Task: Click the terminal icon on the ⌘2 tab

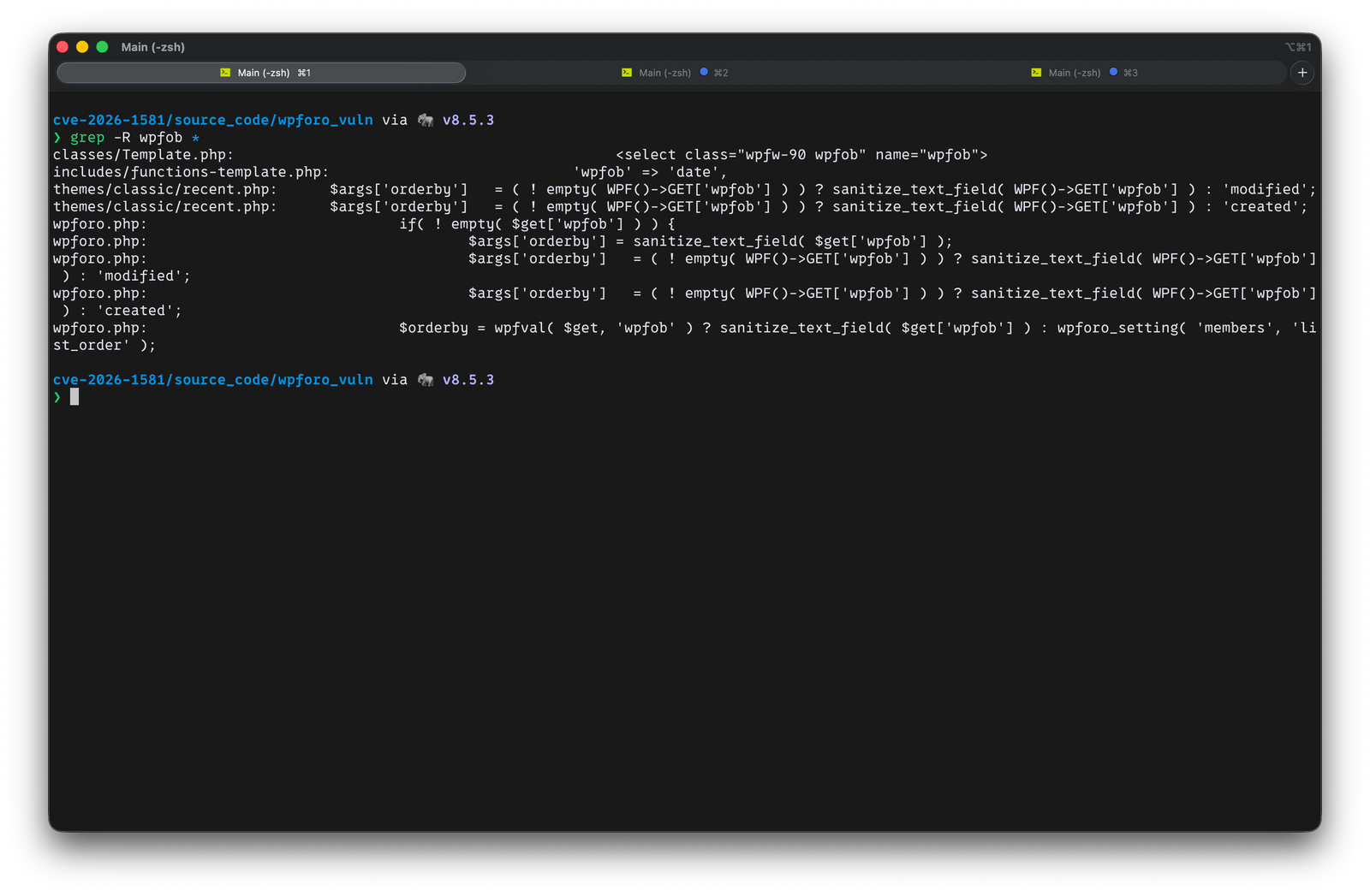Action: tap(627, 73)
